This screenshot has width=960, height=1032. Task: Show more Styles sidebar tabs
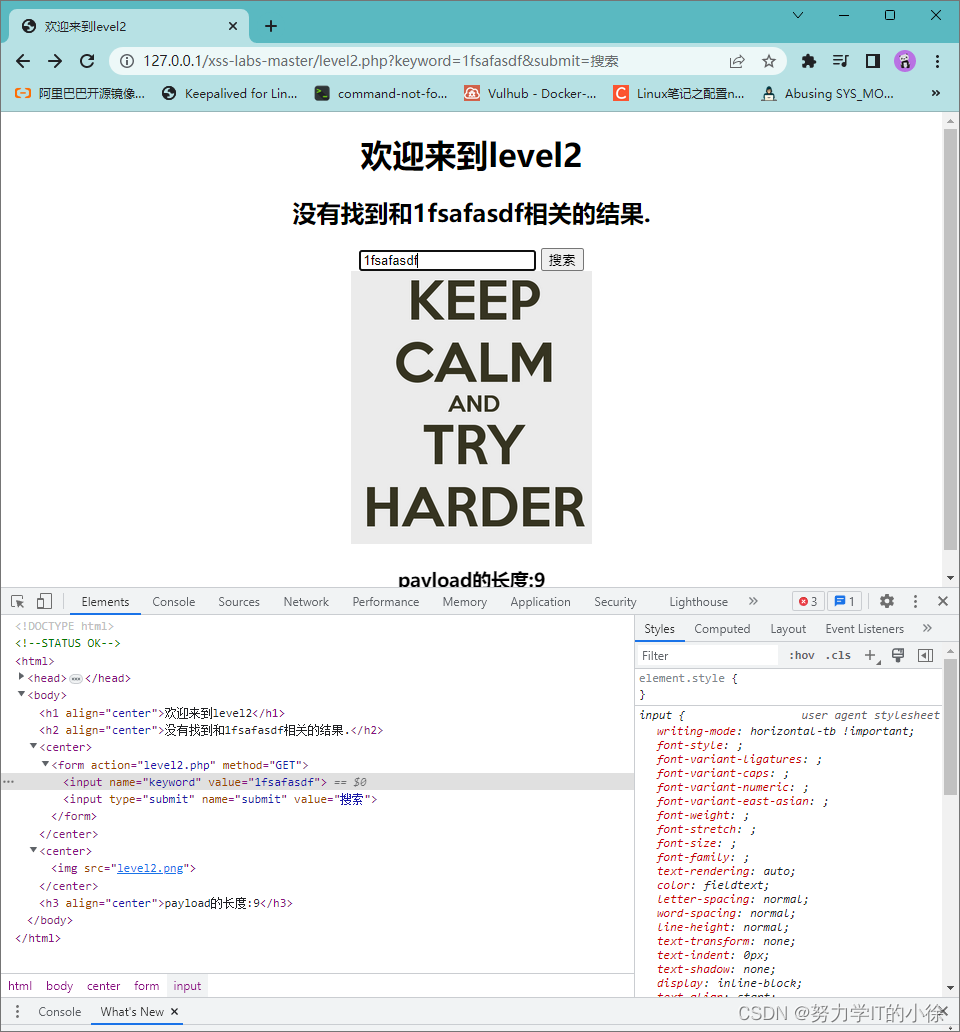pyautogui.click(x=927, y=629)
